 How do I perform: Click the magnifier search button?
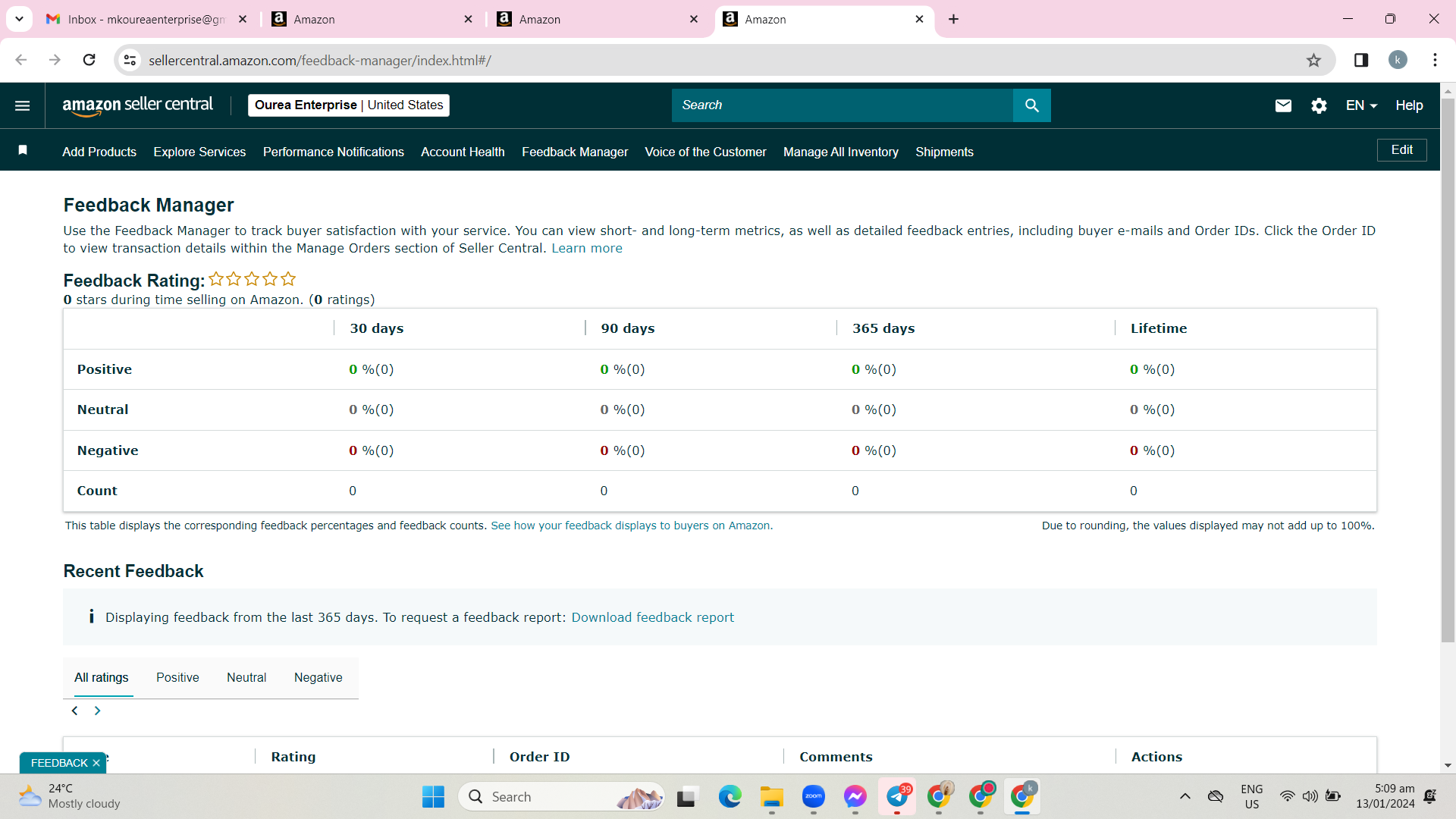pos(1031,105)
